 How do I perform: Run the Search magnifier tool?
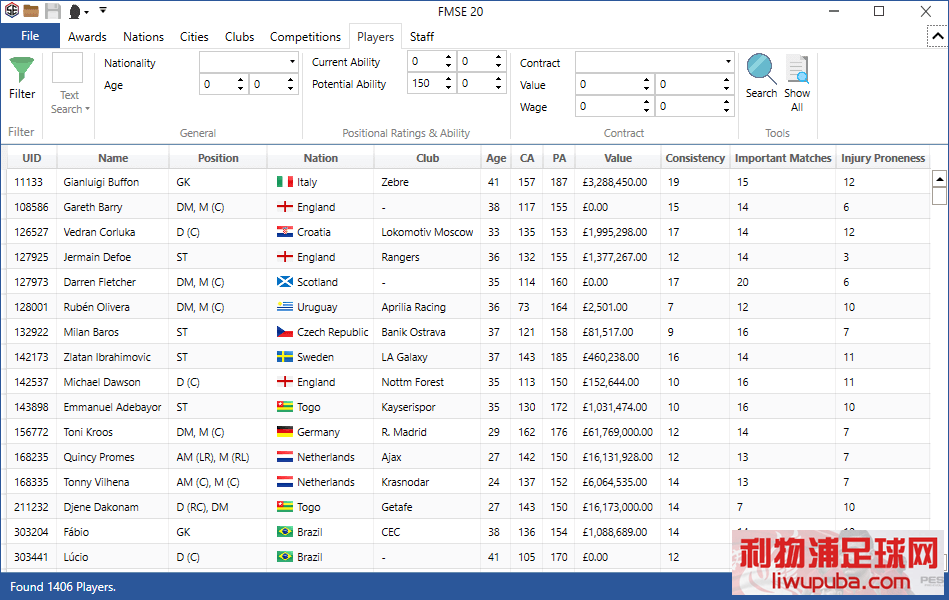[x=761, y=70]
